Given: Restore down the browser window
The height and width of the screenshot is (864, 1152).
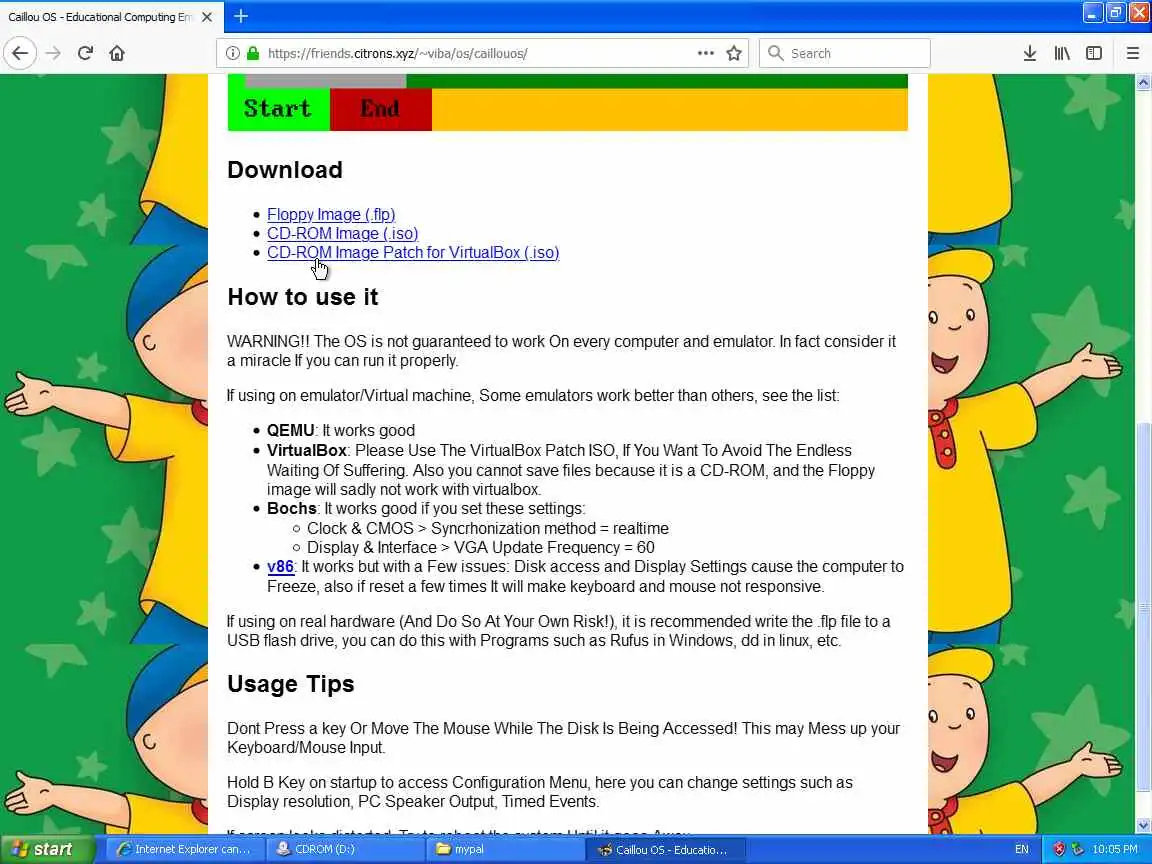Looking at the screenshot, I should point(1115,12).
